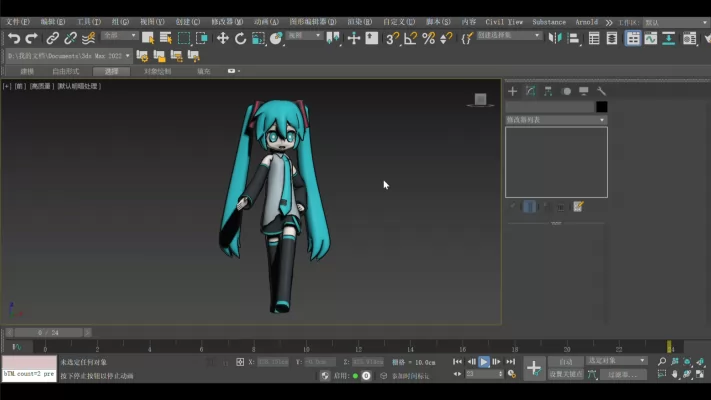Toggle the Ribbon display button

633,39
